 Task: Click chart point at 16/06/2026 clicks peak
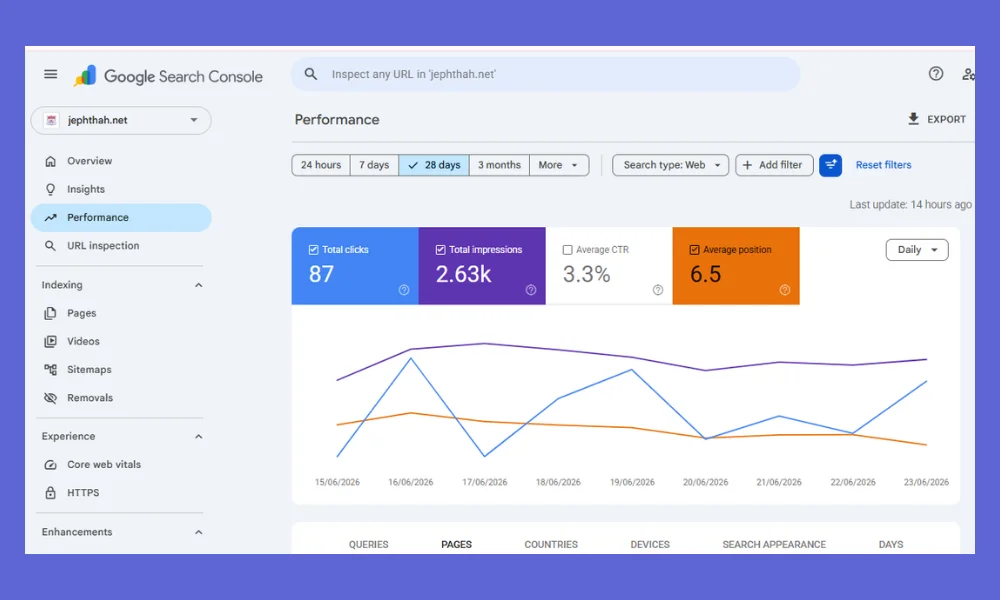click(x=411, y=358)
